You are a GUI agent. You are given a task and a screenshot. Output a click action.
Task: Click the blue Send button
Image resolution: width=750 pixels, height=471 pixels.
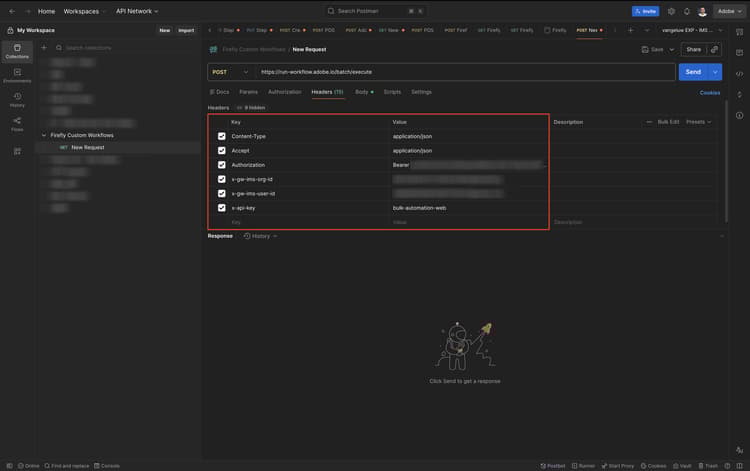[x=693, y=72]
